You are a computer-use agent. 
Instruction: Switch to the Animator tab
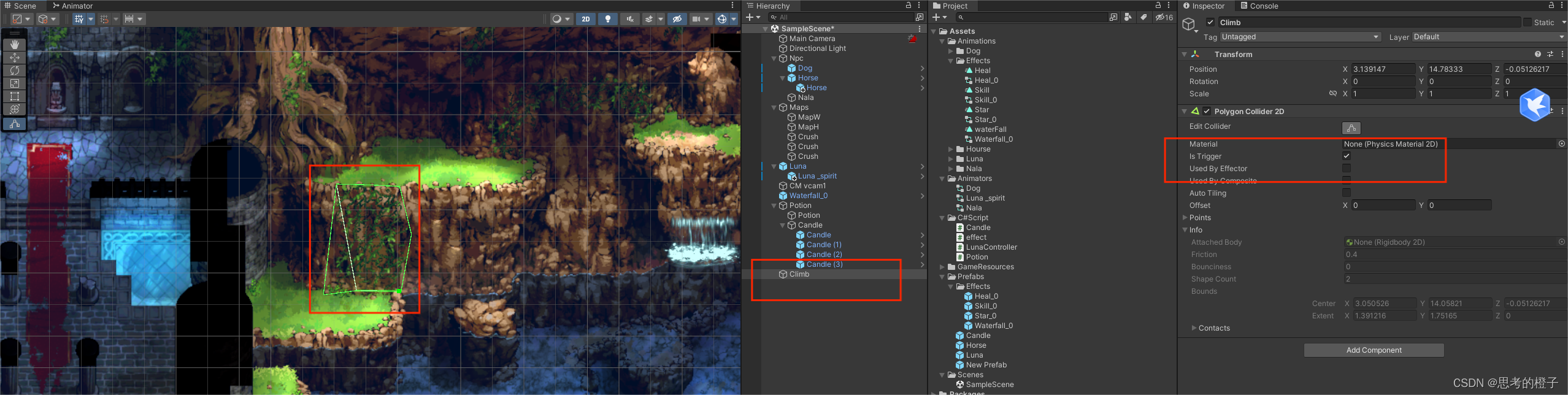(72, 6)
